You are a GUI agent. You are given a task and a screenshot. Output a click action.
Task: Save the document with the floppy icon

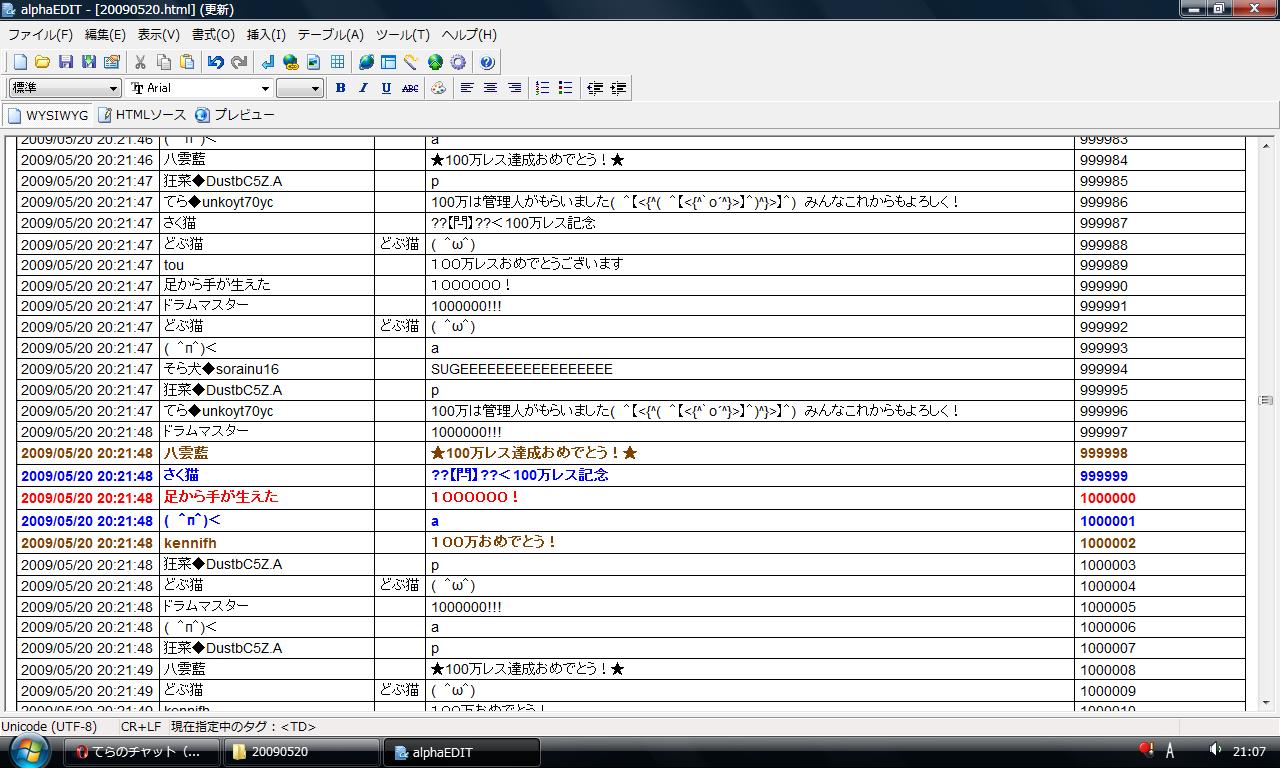coord(66,62)
